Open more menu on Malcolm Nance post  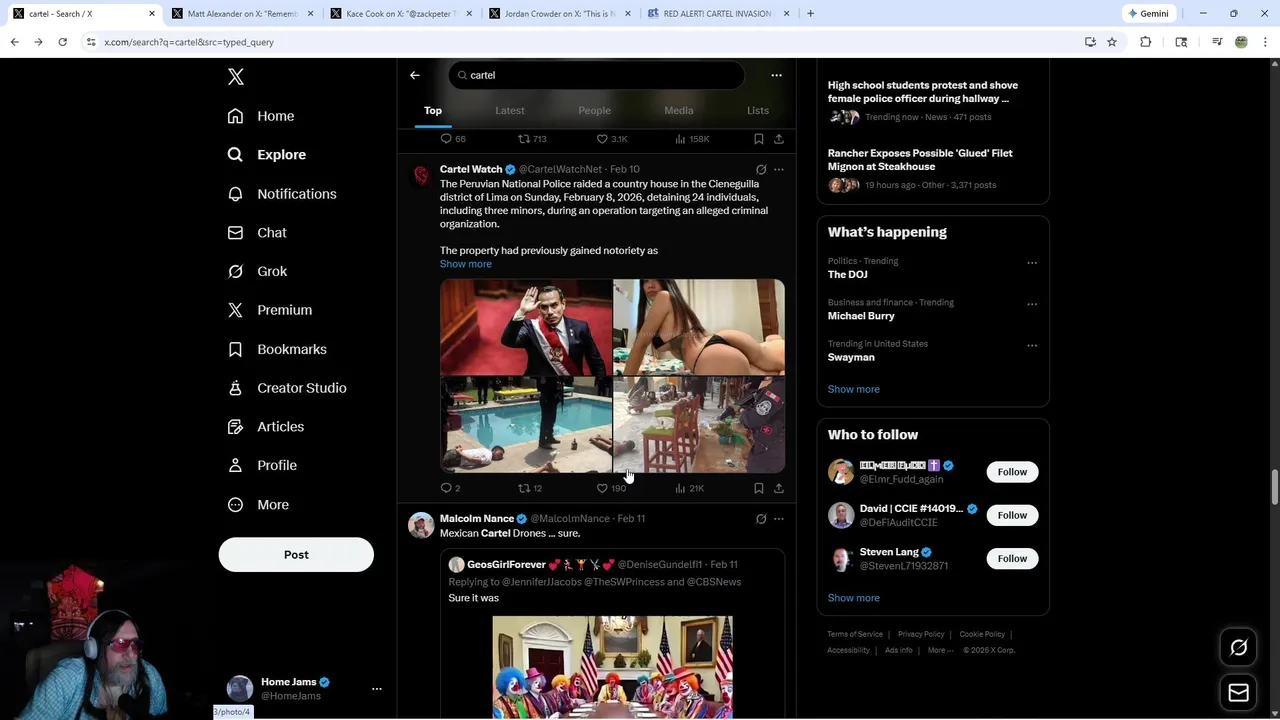pyautogui.click(x=779, y=519)
